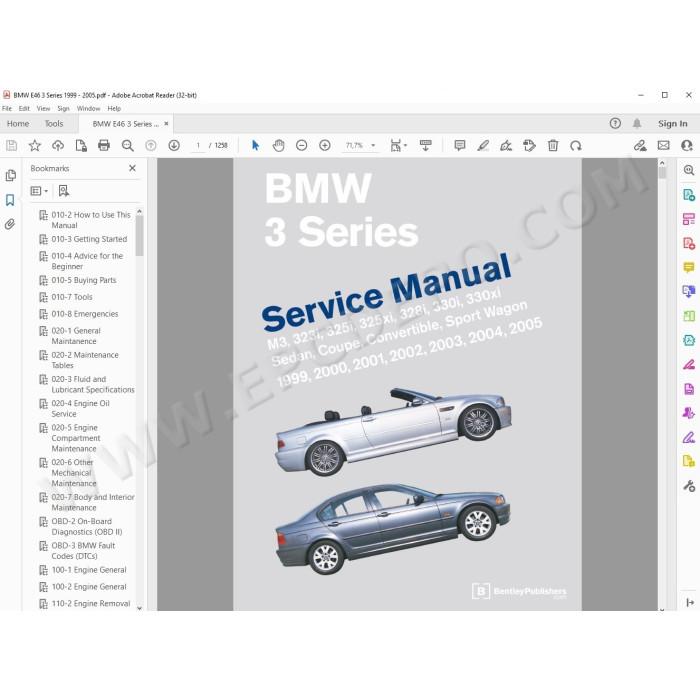Open bookmark 010-5 Buying Parts
Image resolution: width=700 pixels, height=700 pixels.
84,280
